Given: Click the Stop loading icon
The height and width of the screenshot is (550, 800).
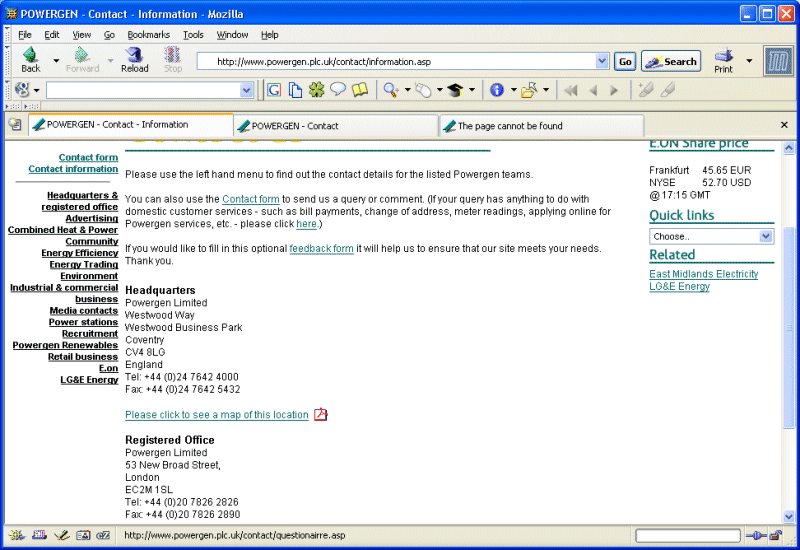Looking at the screenshot, I should click(x=172, y=60).
